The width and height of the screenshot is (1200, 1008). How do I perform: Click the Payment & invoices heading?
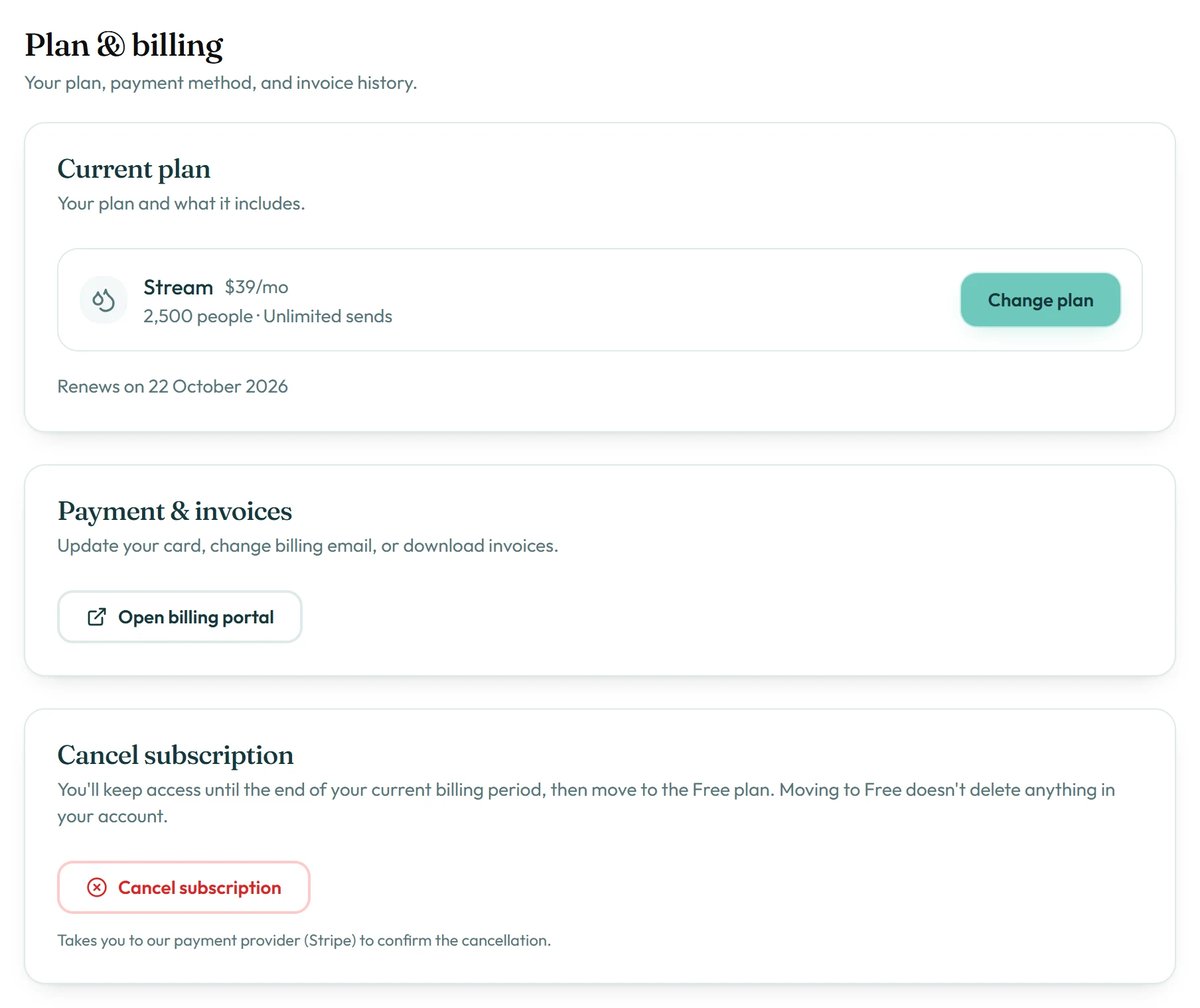click(175, 511)
